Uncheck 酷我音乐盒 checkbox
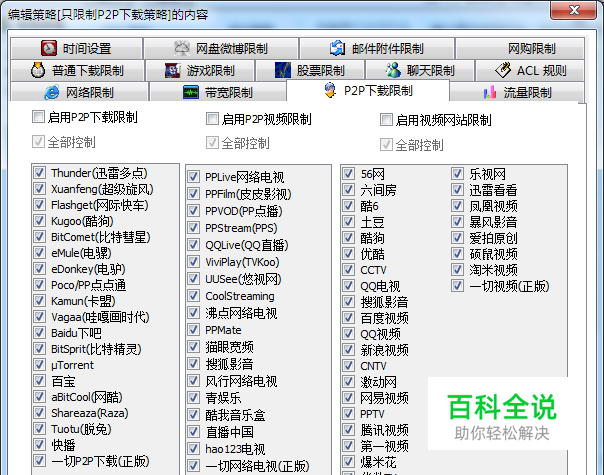Image resolution: width=604 pixels, height=475 pixels. pos(193,415)
